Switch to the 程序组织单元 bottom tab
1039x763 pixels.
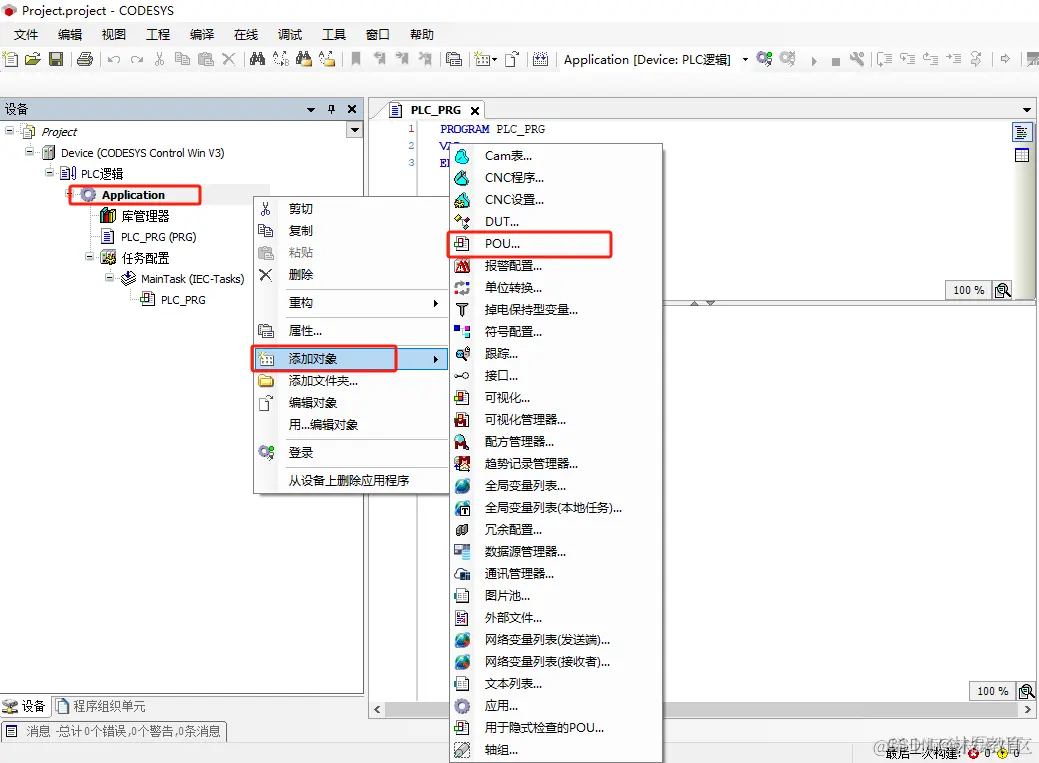[x=101, y=707]
